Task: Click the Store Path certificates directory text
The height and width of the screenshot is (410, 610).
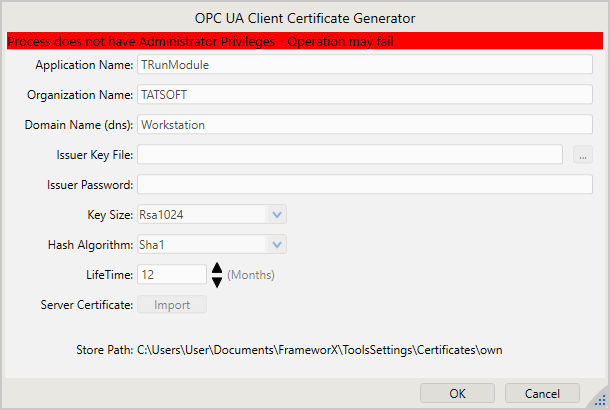Action: [318, 351]
